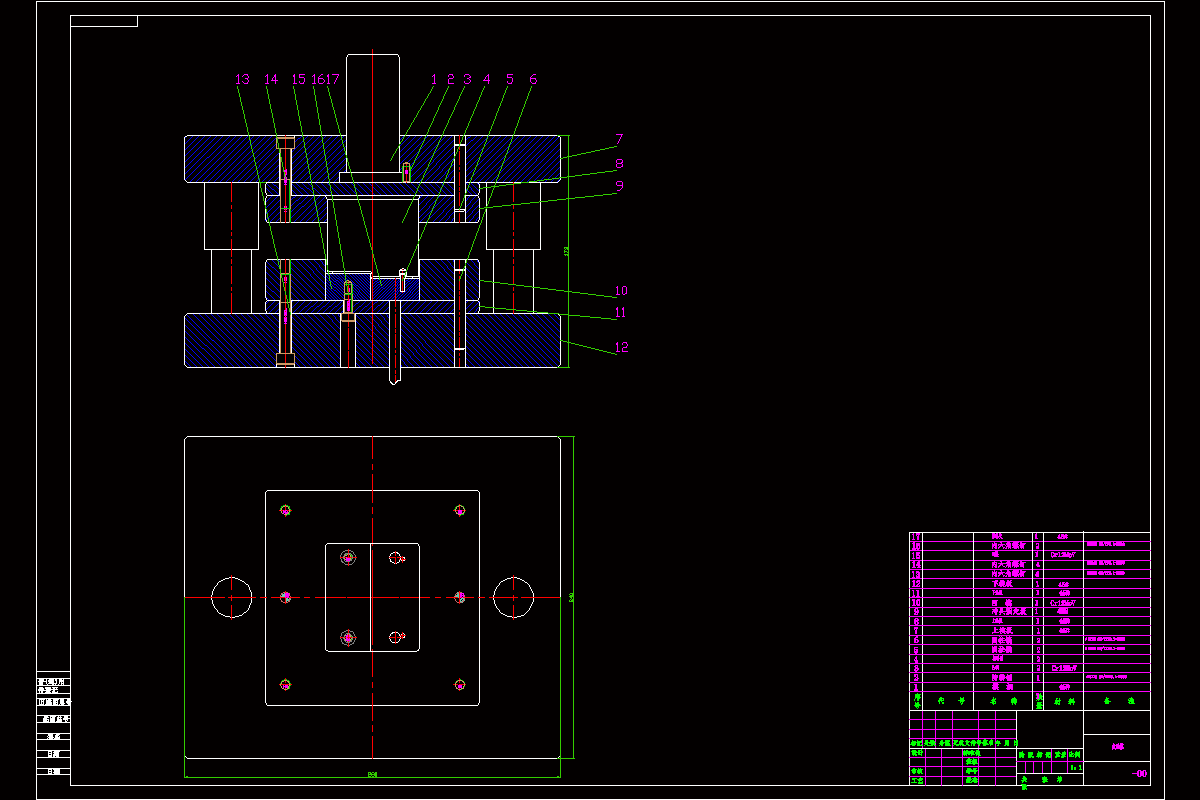Click the -00 drawing number in title block

pos(1139,774)
